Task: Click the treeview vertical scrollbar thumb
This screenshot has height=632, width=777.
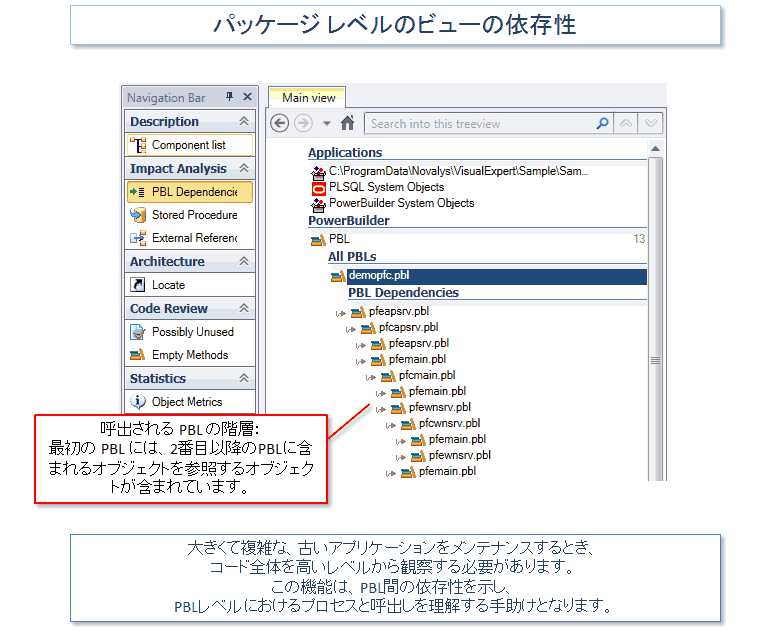Action: pyautogui.click(x=656, y=360)
